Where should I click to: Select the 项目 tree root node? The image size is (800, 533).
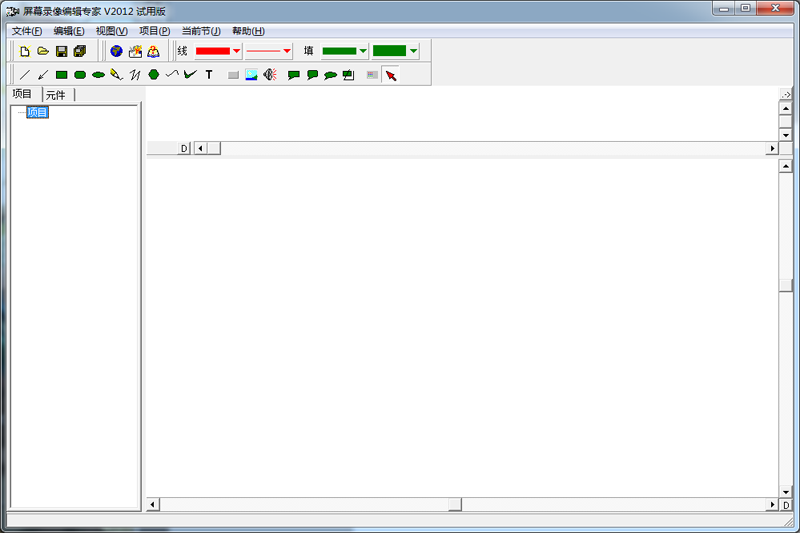point(37,113)
